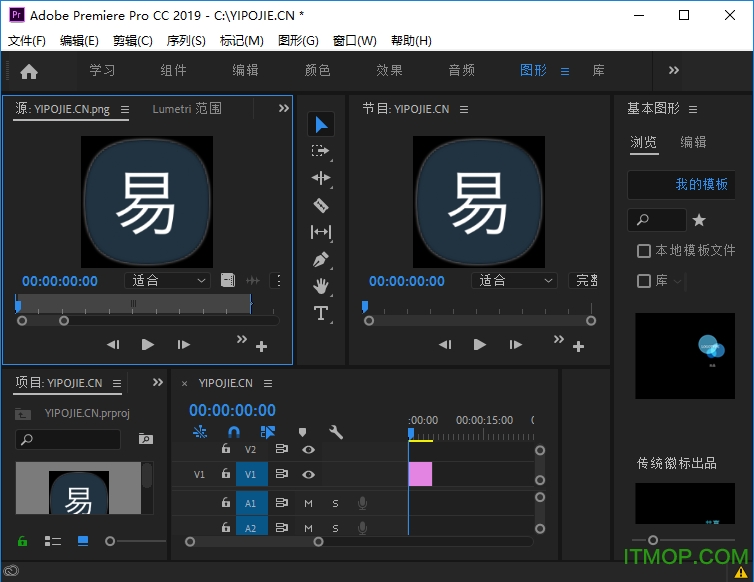Viewport: 754px width, 582px height.
Task: Go to the Home screen icon
Action: tap(29, 71)
